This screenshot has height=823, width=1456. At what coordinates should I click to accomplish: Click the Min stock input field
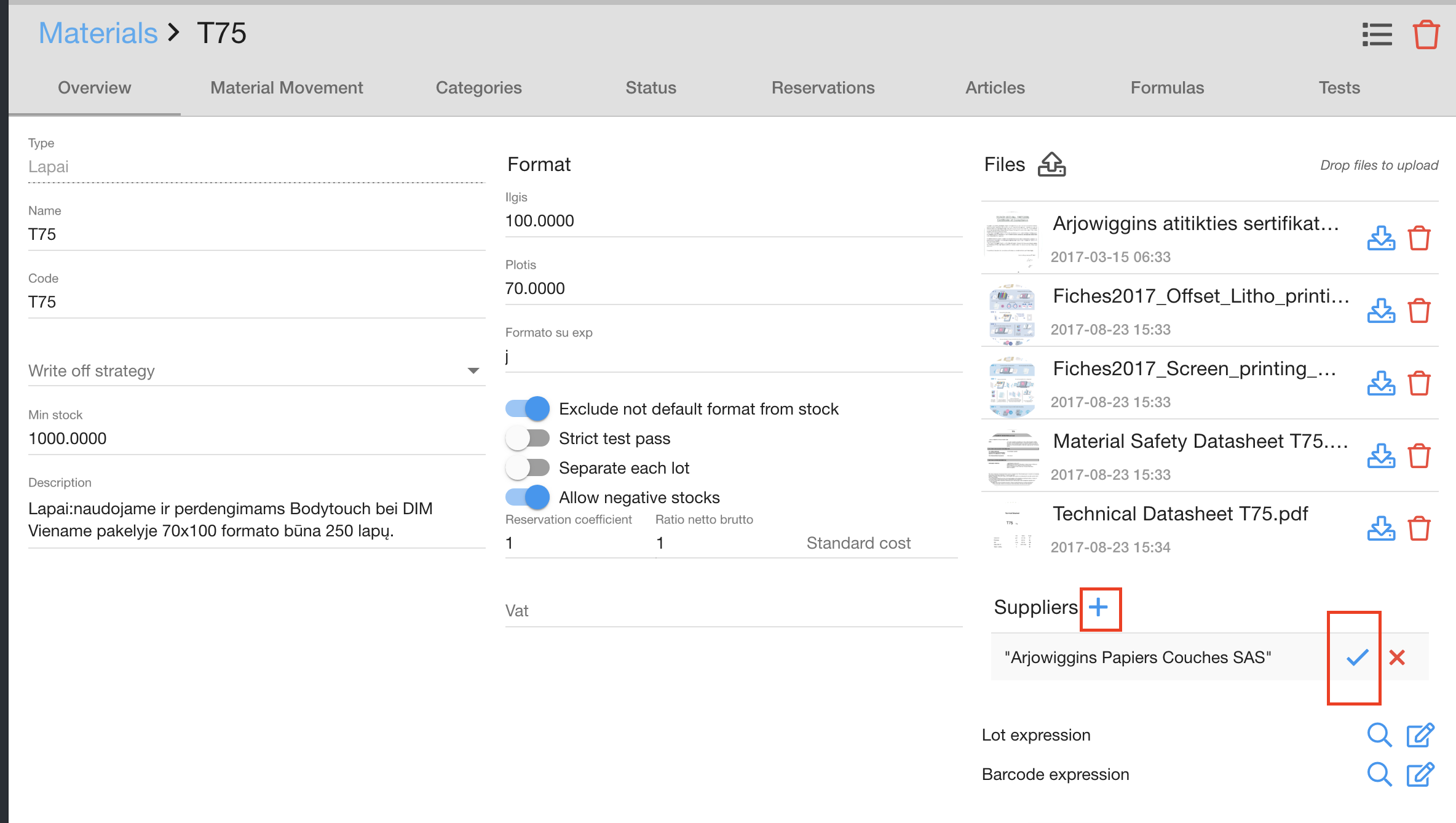[256, 439]
